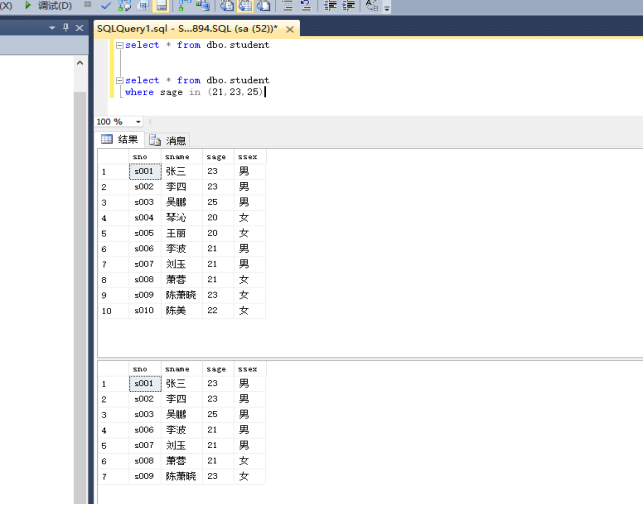Screen dimensions: 643x505
Task: Open the toolbar overflow options arrow
Action: point(387,7)
